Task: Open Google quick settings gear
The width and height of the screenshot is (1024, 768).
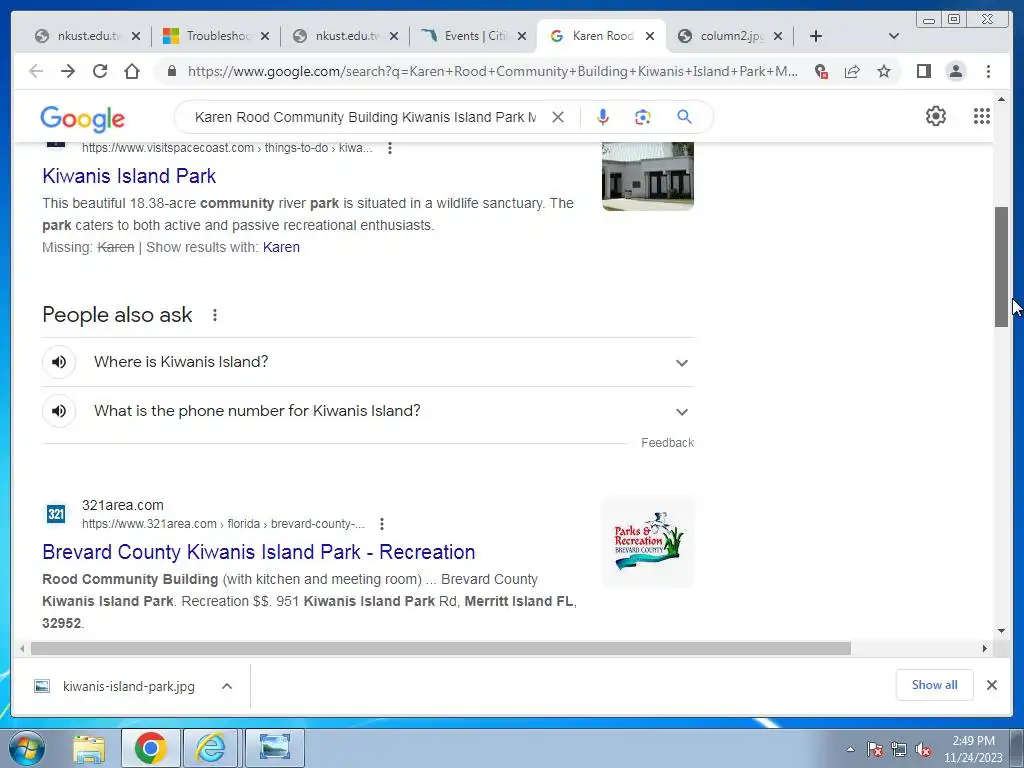Action: tap(936, 116)
